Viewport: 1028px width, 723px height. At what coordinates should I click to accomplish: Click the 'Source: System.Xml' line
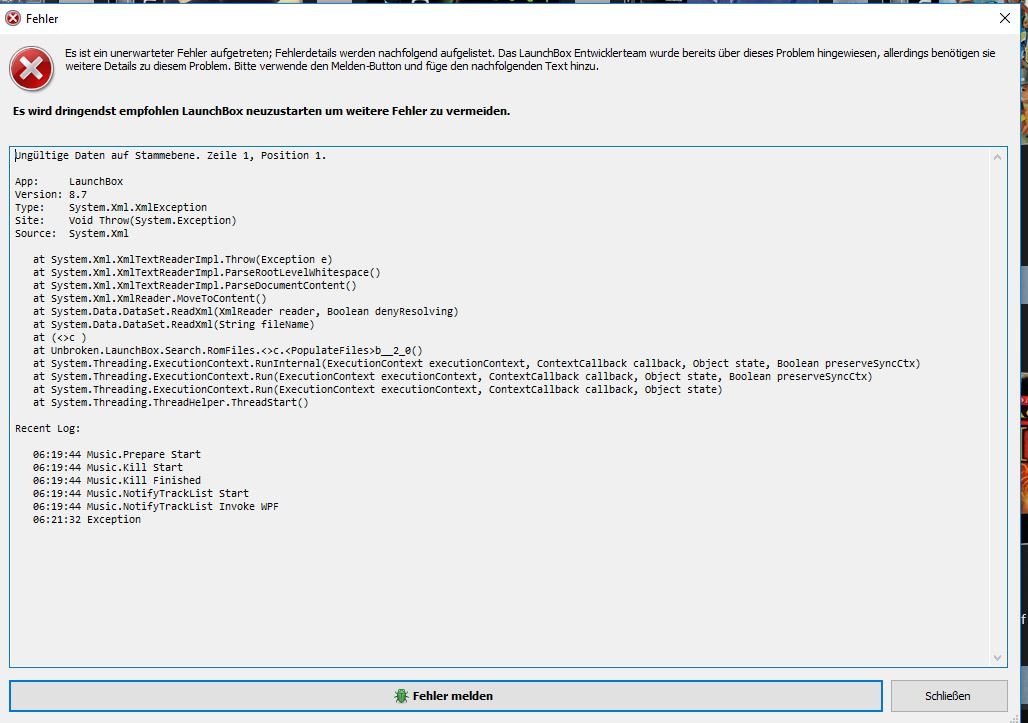tap(72, 233)
